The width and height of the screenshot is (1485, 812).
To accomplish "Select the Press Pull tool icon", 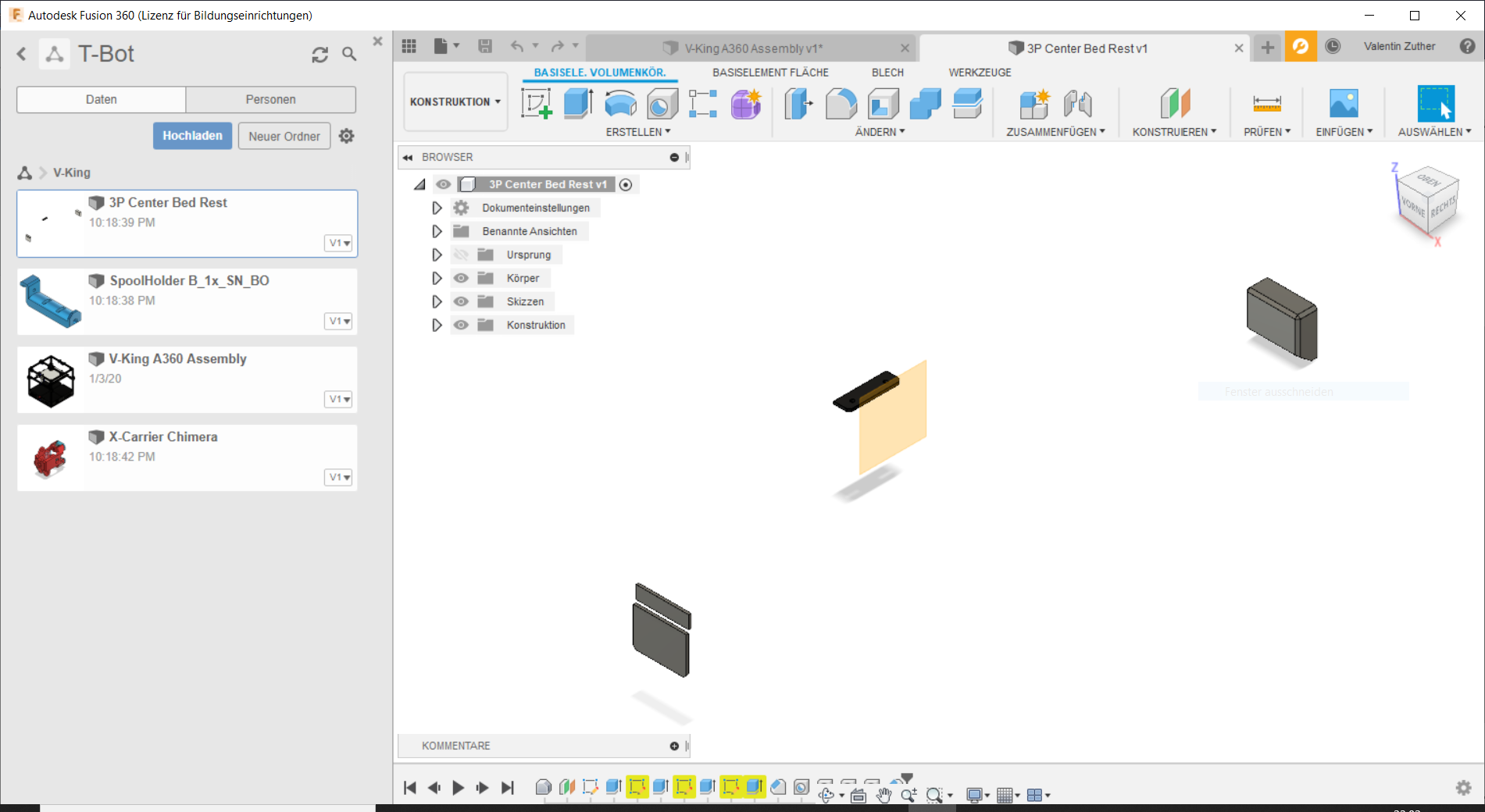I will point(798,103).
